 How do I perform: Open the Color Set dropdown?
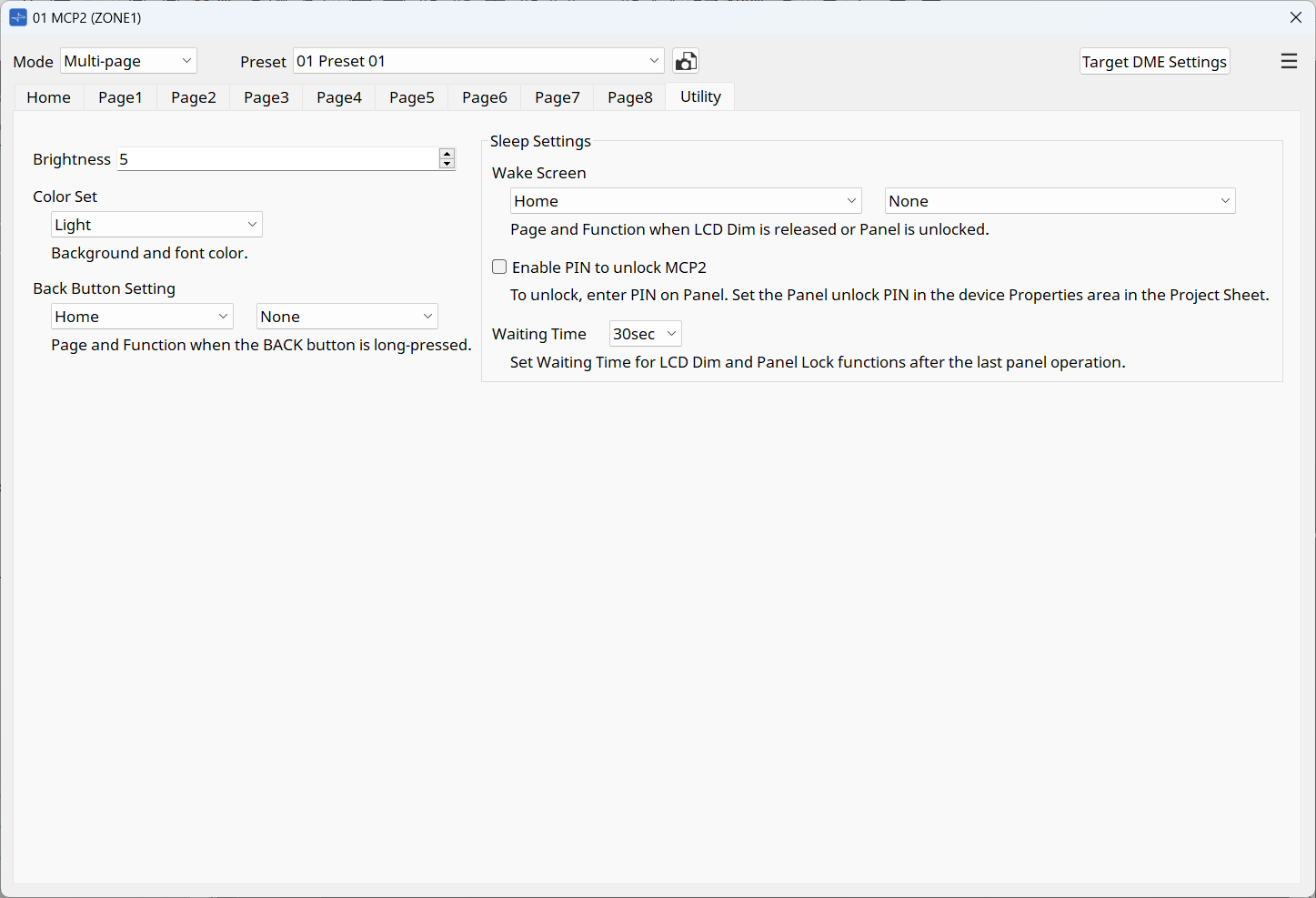click(156, 225)
